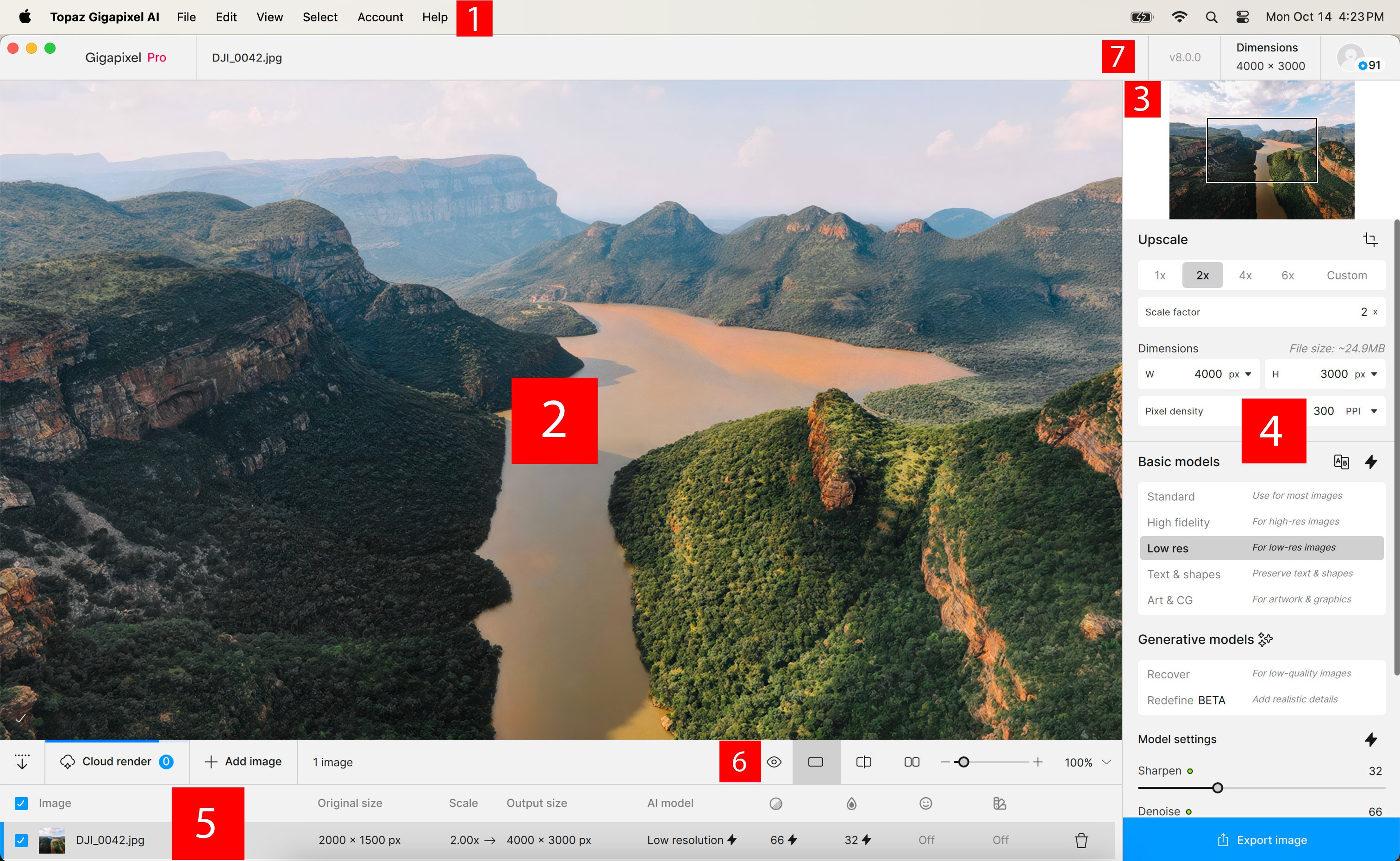Click the crop icon beside Upscale
This screenshot has width=1400, height=861.
1370,240
